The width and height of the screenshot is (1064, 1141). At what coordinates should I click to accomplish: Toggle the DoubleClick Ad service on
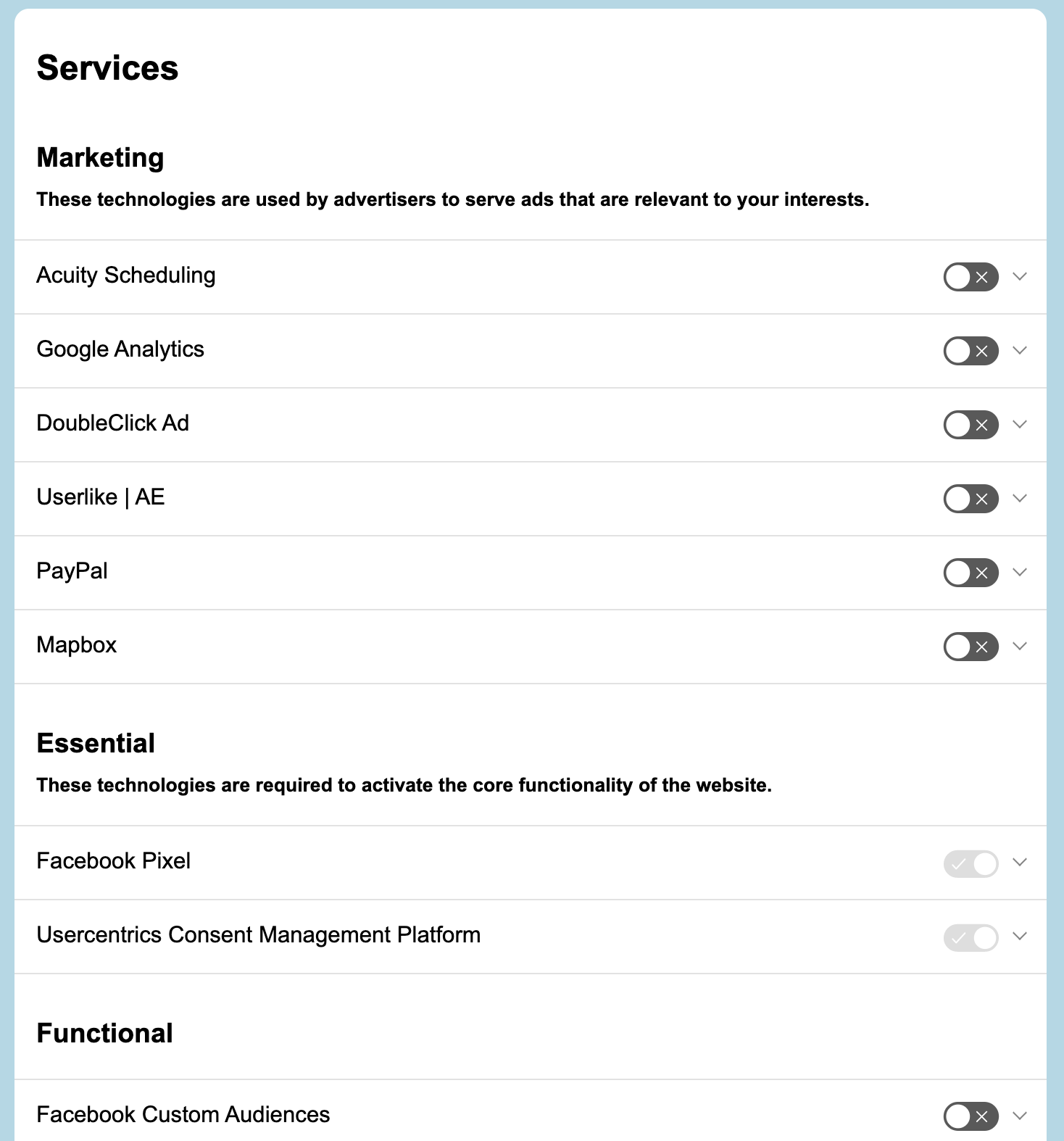click(x=971, y=425)
